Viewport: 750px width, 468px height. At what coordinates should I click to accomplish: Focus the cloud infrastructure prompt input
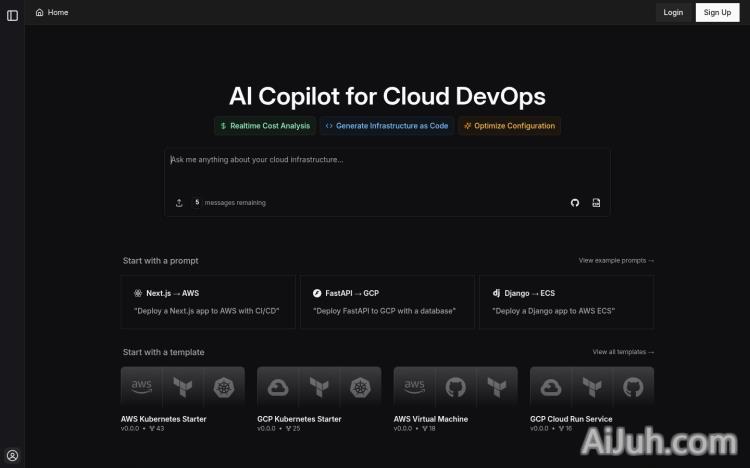pyautogui.click(x=387, y=168)
